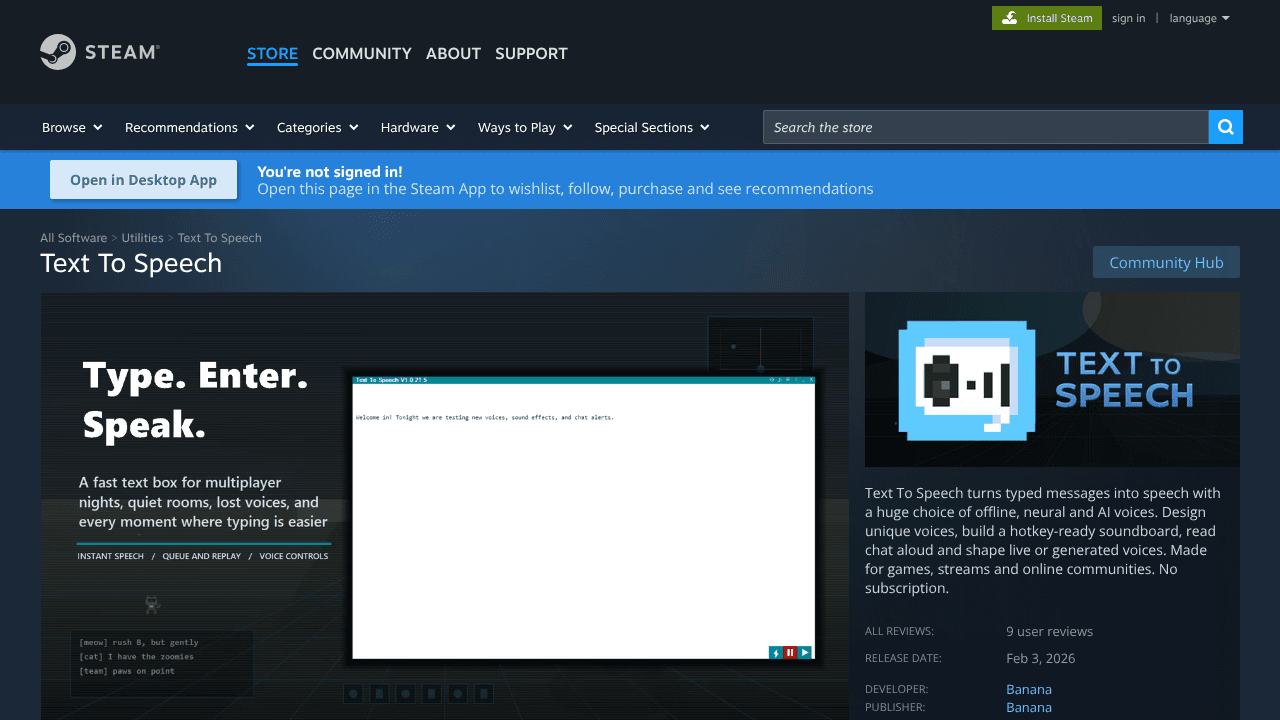This screenshot has width=1280, height=720.
Task: Open the language dropdown
Action: click(1199, 18)
